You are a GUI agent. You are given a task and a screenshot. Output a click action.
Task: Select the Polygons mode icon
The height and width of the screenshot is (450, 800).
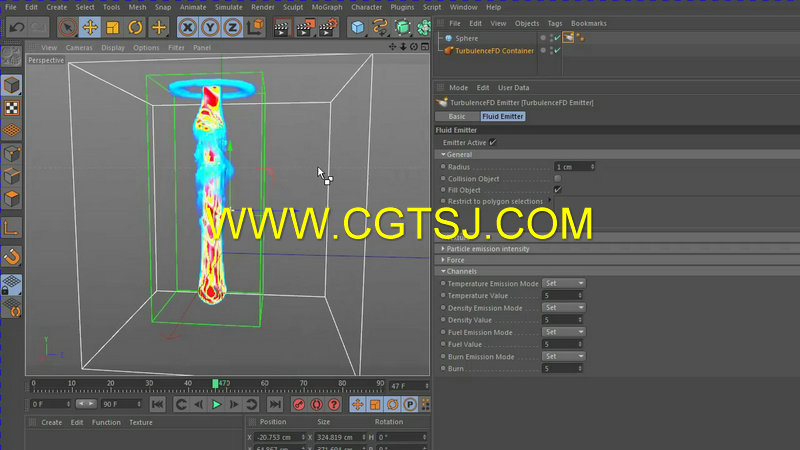[x=11, y=198]
